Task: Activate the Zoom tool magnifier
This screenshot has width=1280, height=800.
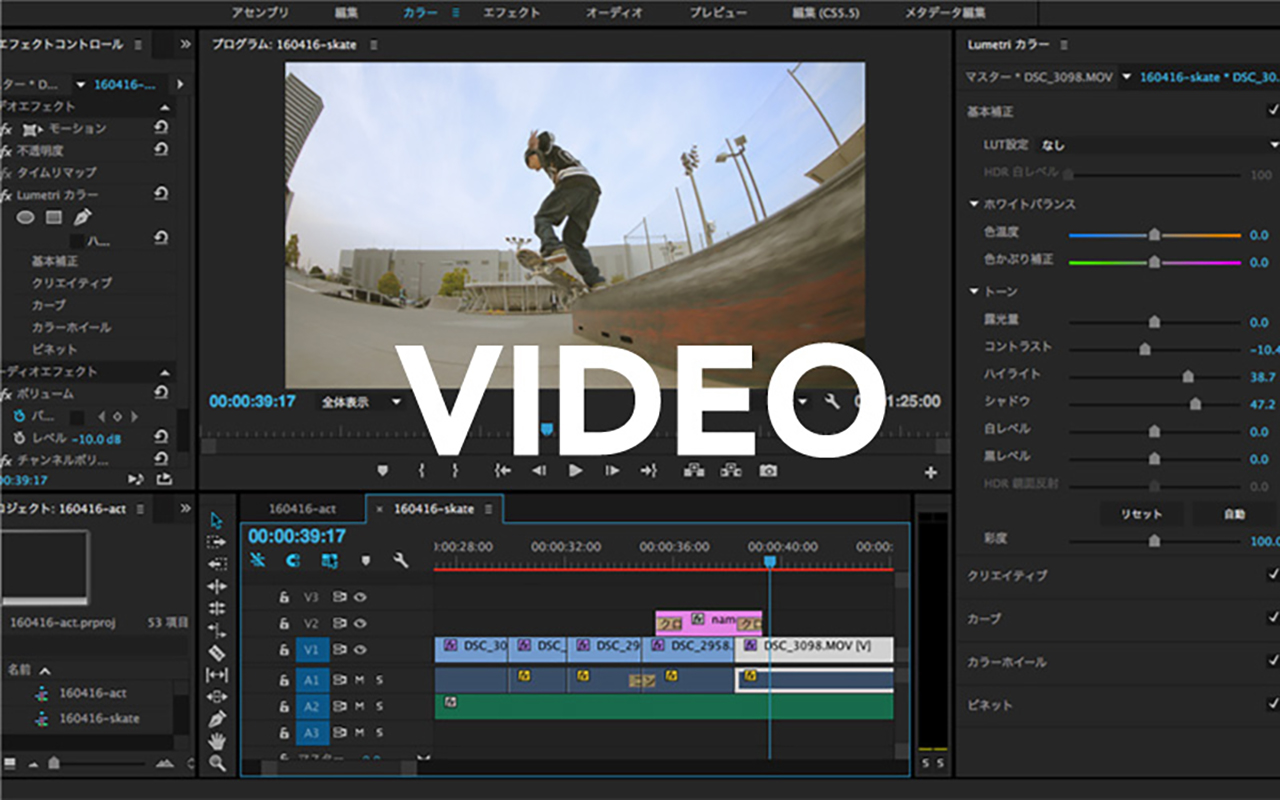Action: [217, 763]
